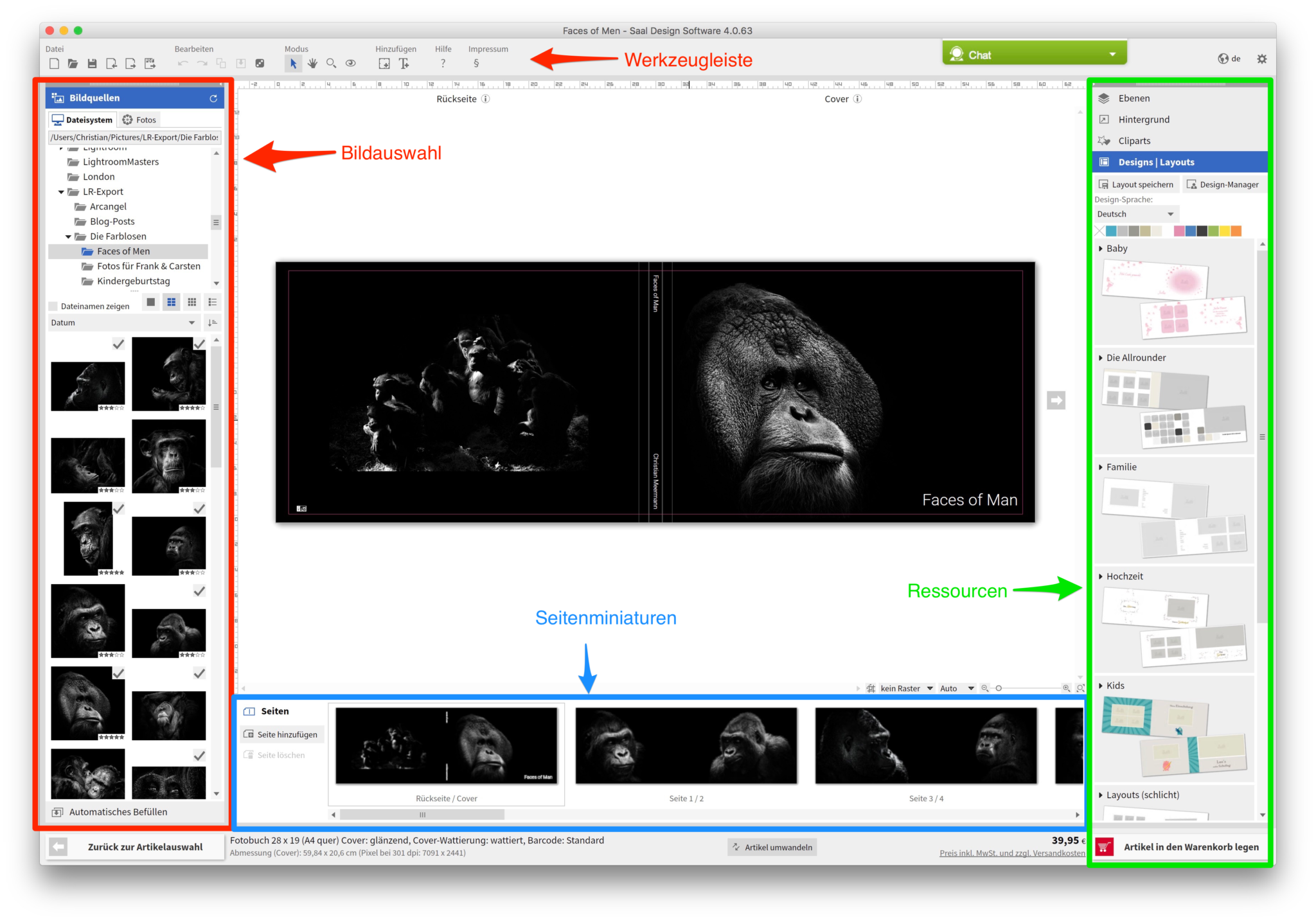Switch to the Dateisystem tab
1316x922 pixels.
(82, 120)
